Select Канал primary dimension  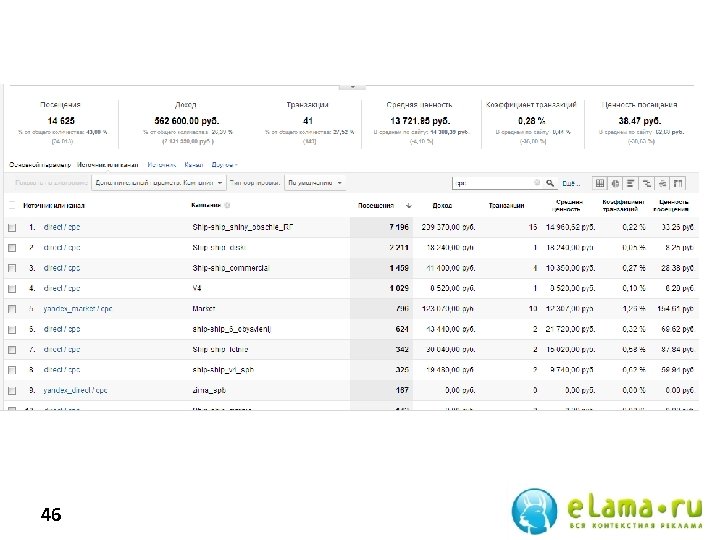click(x=194, y=165)
